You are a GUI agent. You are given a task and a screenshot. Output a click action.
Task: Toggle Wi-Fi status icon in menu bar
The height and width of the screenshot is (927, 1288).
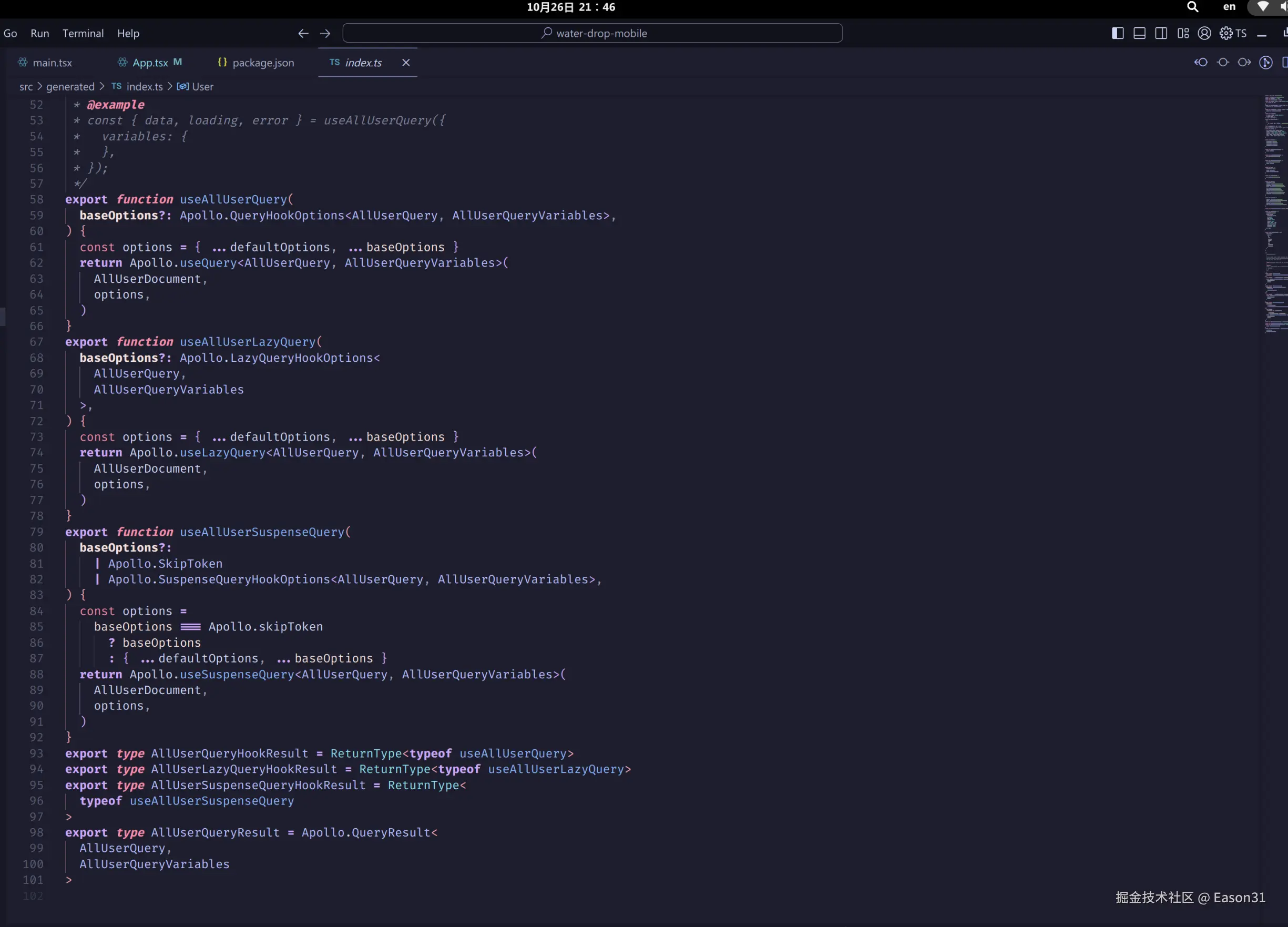[1263, 7]
